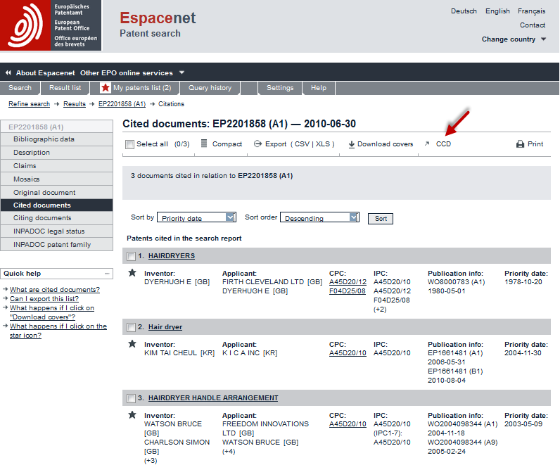The height and width of the screenshot is (465, 560).
Task: Open the Result list tab
Action: pos(65,88)
